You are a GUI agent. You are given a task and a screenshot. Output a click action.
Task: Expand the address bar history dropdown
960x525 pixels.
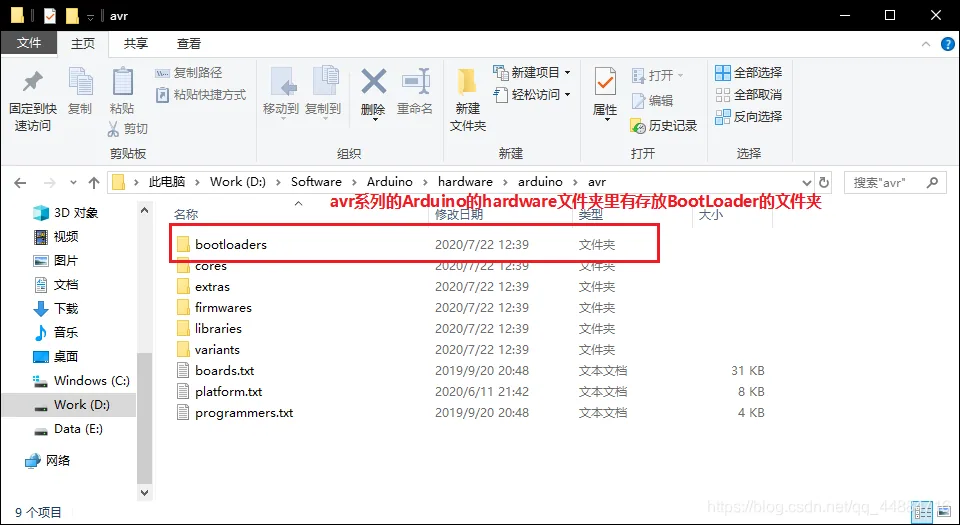807,182
